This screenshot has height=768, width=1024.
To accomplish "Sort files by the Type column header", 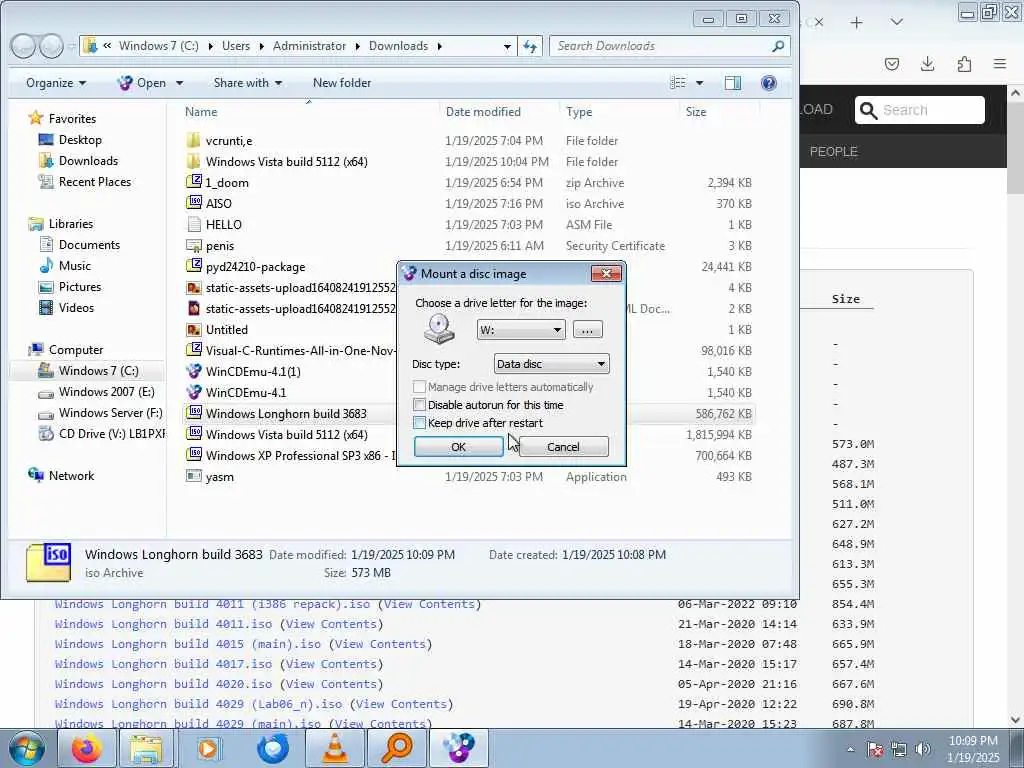I will tap(579, 112).
